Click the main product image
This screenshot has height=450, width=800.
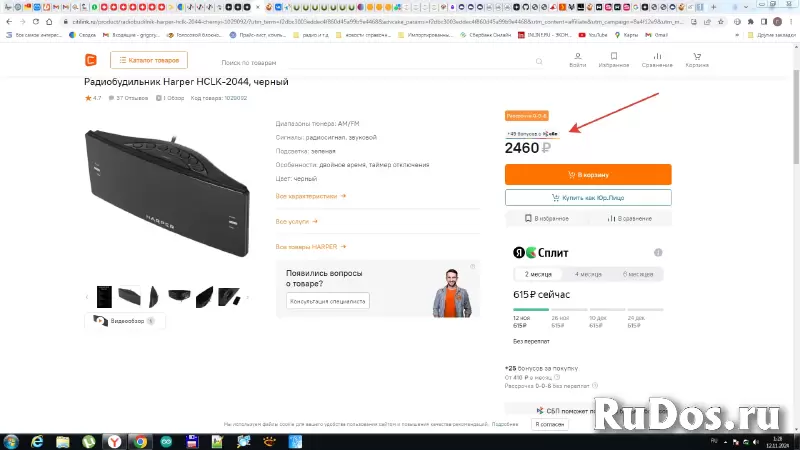[x=167, y=193]
